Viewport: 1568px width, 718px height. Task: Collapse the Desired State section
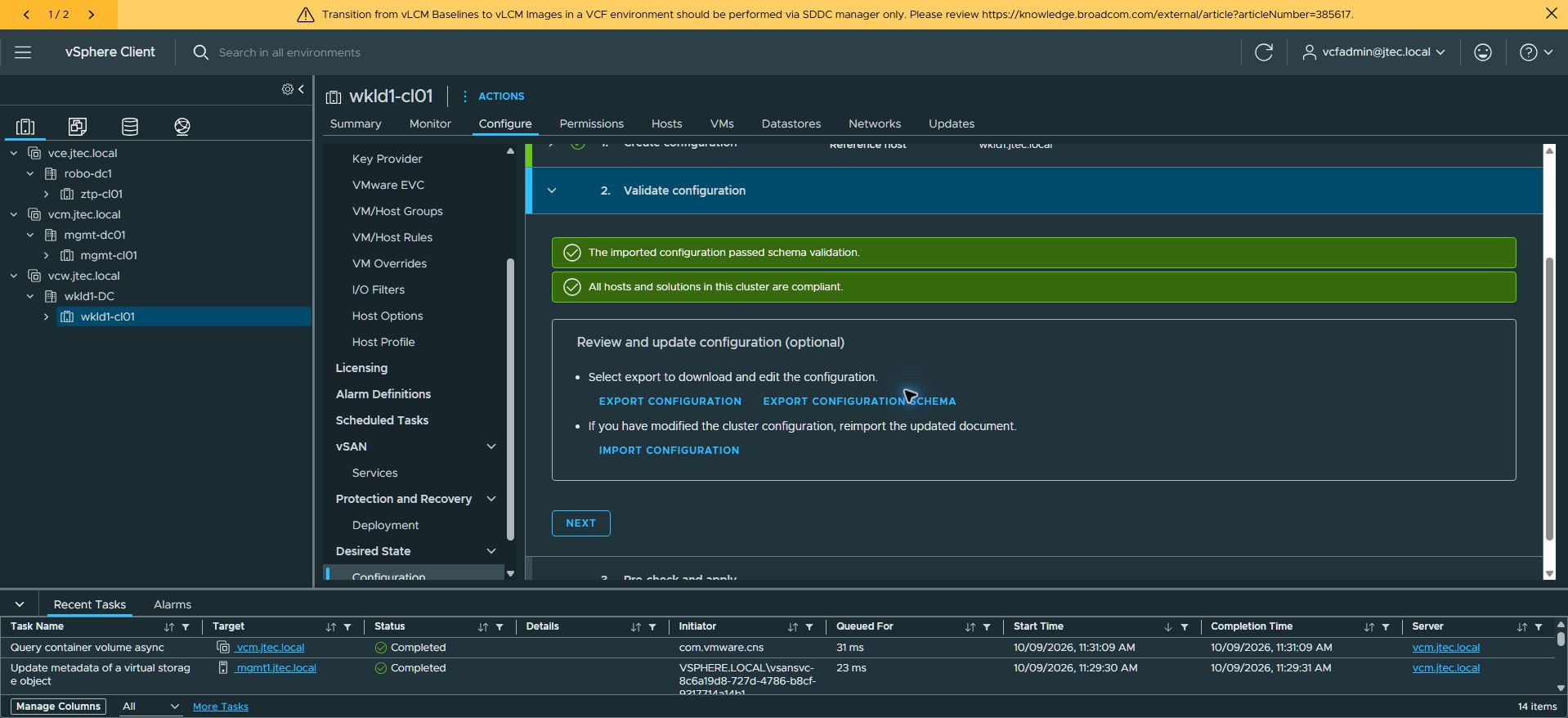coord(491,551)
